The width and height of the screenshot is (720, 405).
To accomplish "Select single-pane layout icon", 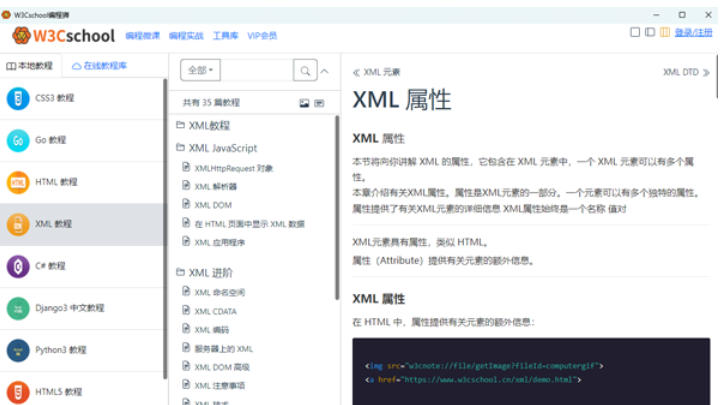I will click(x=635, y=32).
